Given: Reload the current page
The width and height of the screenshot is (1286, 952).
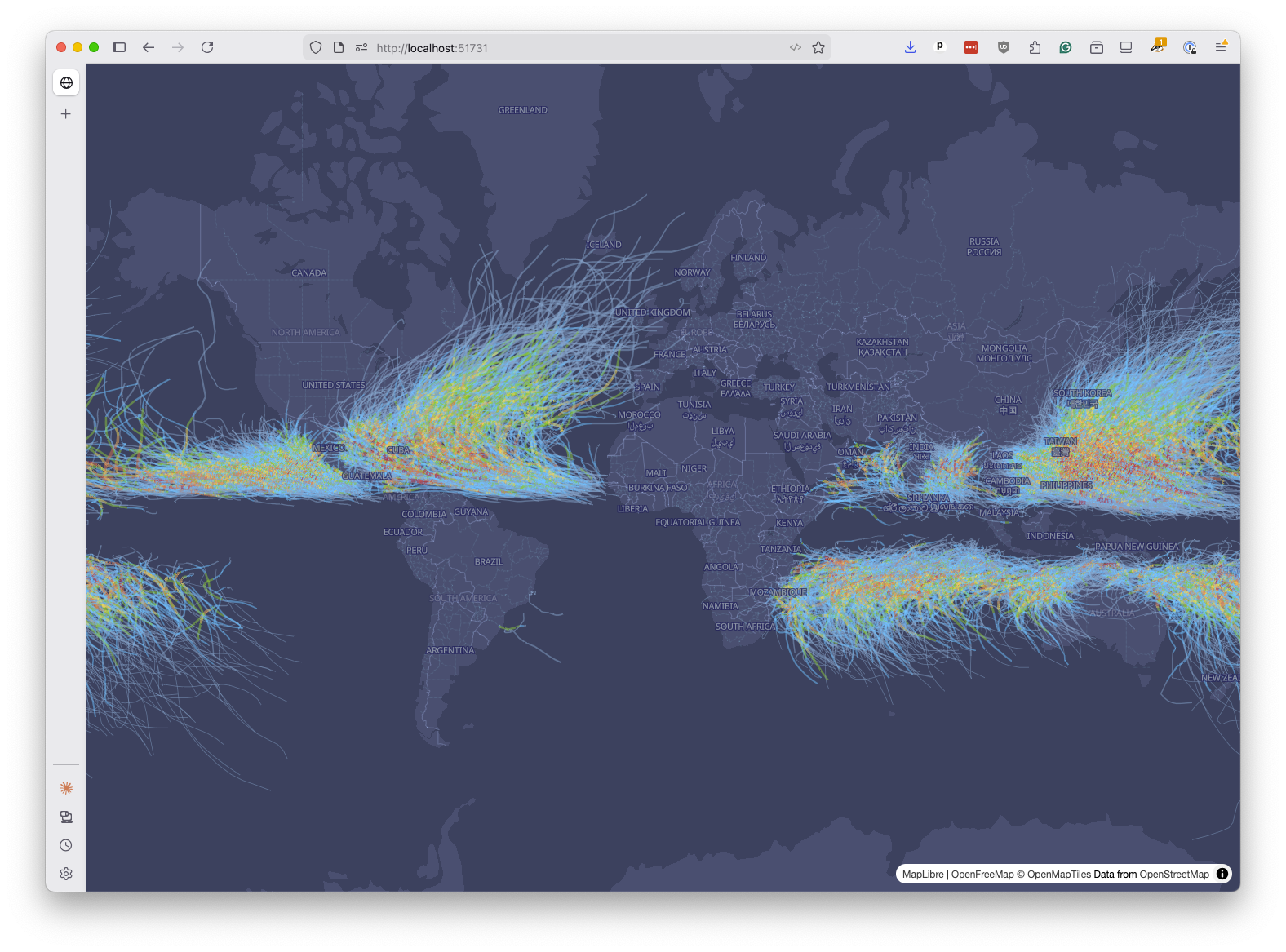Looking at the screenshot, I should tap(207, 47).
